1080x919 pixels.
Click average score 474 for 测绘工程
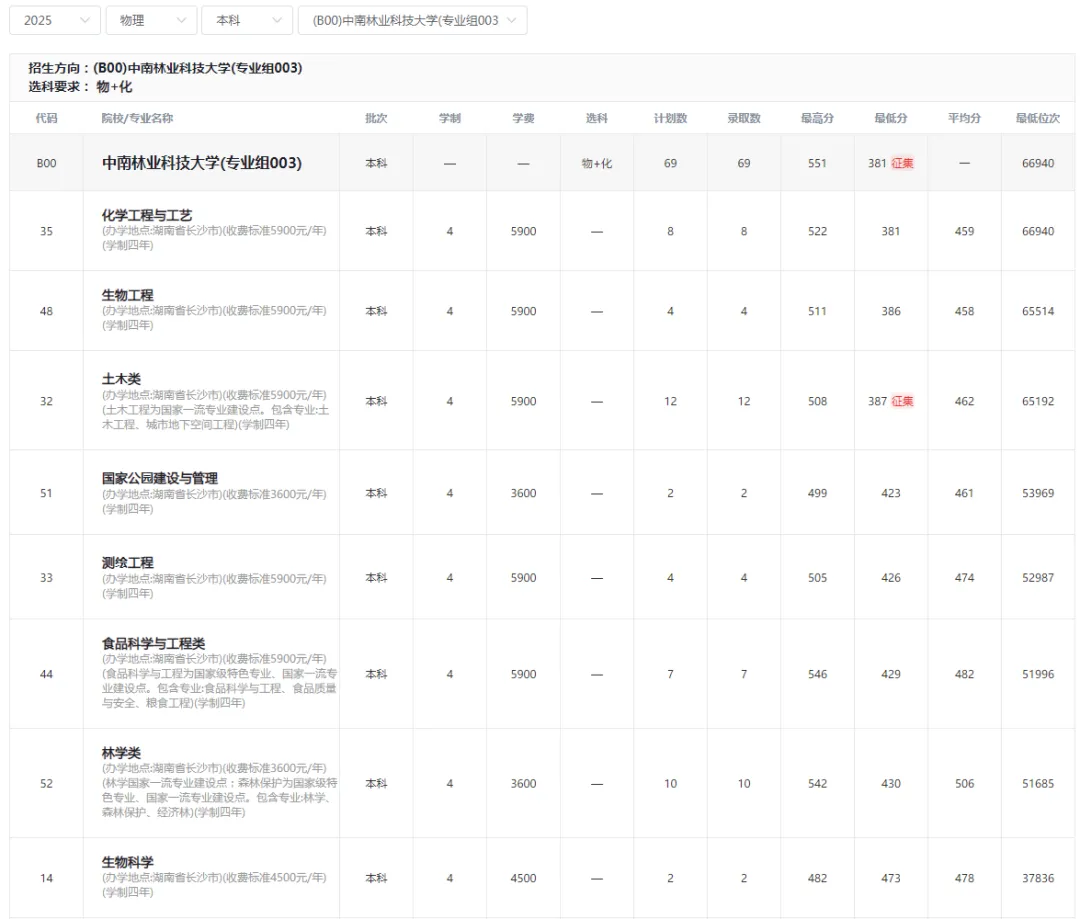click(964, 577)
